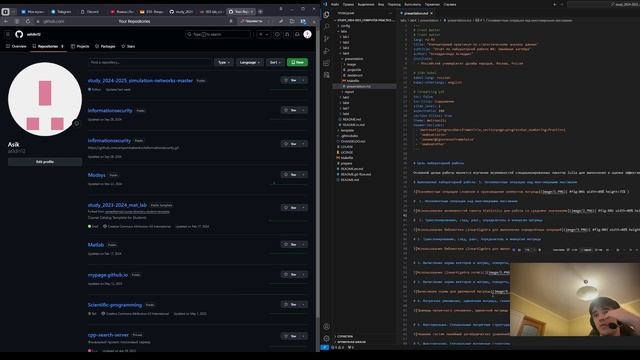Image resolution: width=640 pixels, height=360 pixels.
Task: Click browser address bar showing github.com
Action: click(x=135, y=21)
